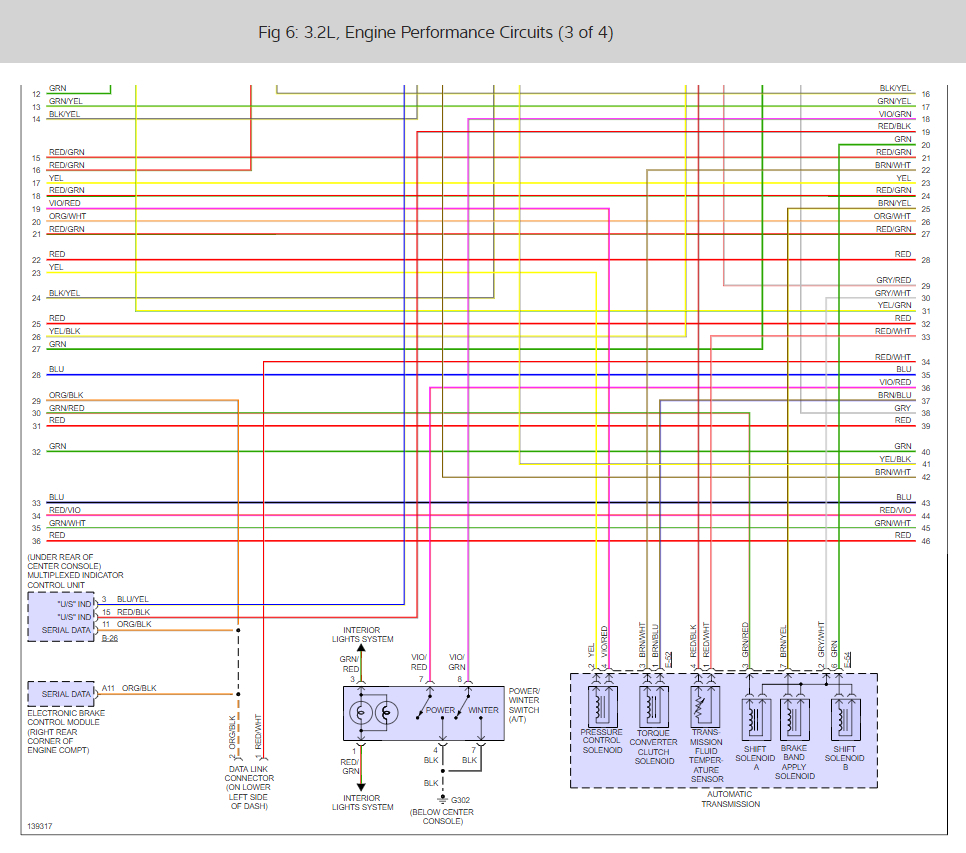Click the TORQUE CONVERTER CLUTCH SOLENOID label
The height and width of the screenshot is (853, 966).
point(654,747)
